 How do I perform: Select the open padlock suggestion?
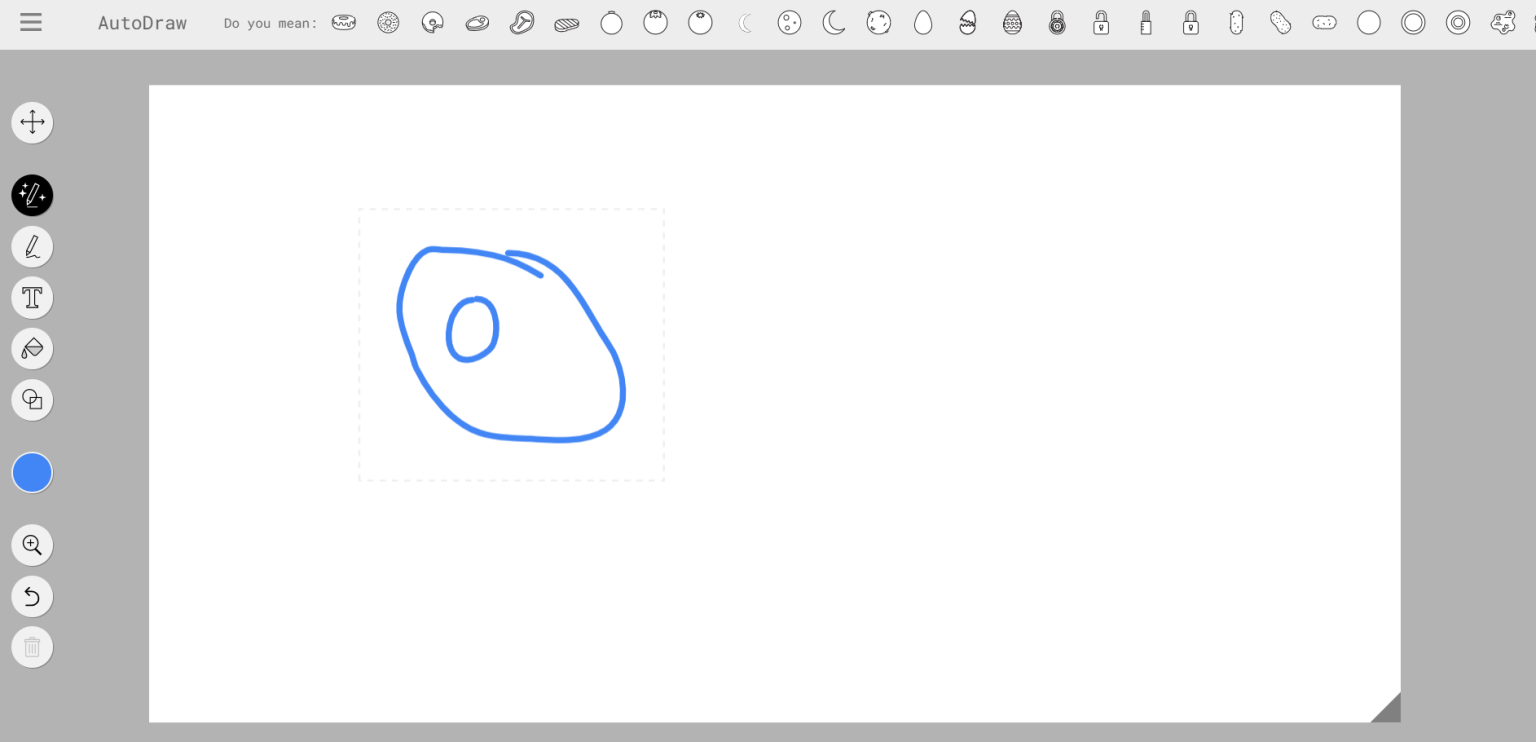1101,22
